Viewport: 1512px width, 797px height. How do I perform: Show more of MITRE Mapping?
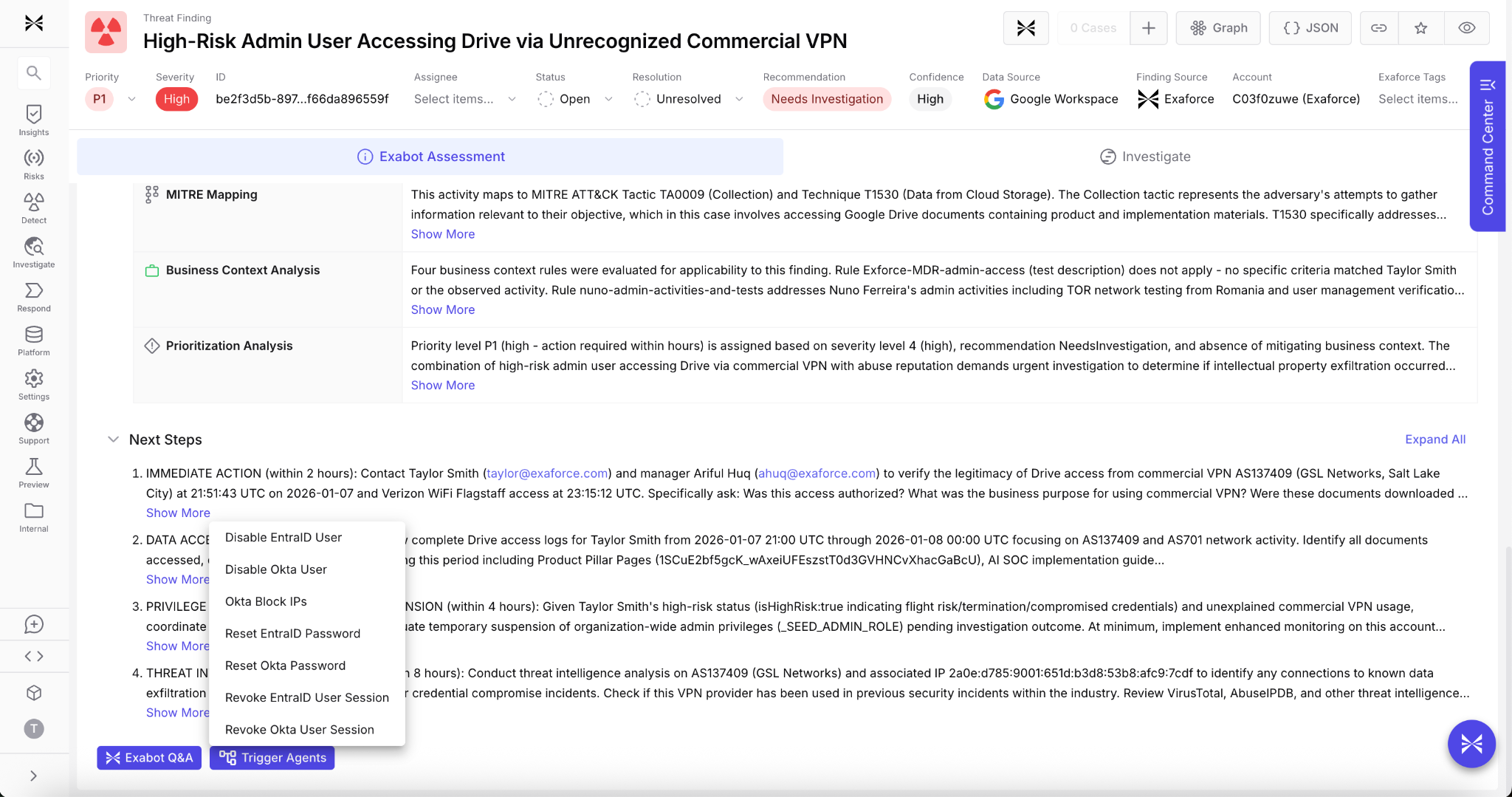click(443, 234)
